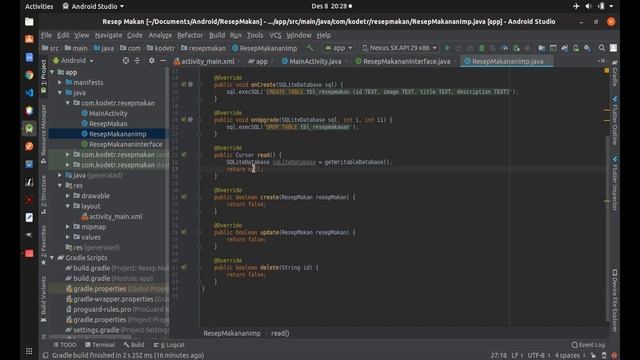Open Show Applications grid in dock
This screenshot has width=640, height=360.
pos(29,351)
